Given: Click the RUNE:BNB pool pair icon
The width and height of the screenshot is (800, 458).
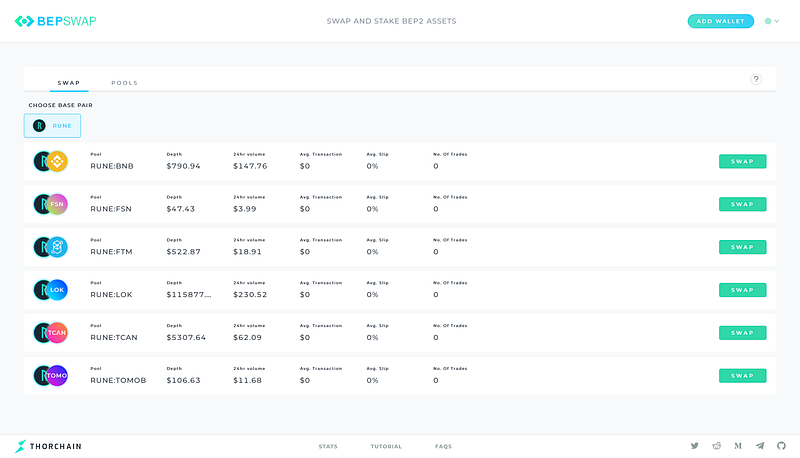Looking at the screenshot, I should pos(51,161).
